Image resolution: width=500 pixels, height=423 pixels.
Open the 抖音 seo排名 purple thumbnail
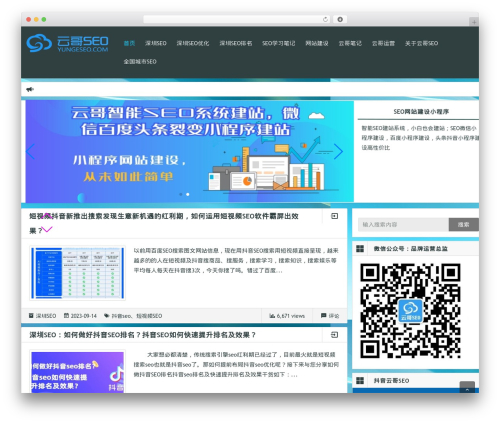pyautogui.click(x=77, y=371)
